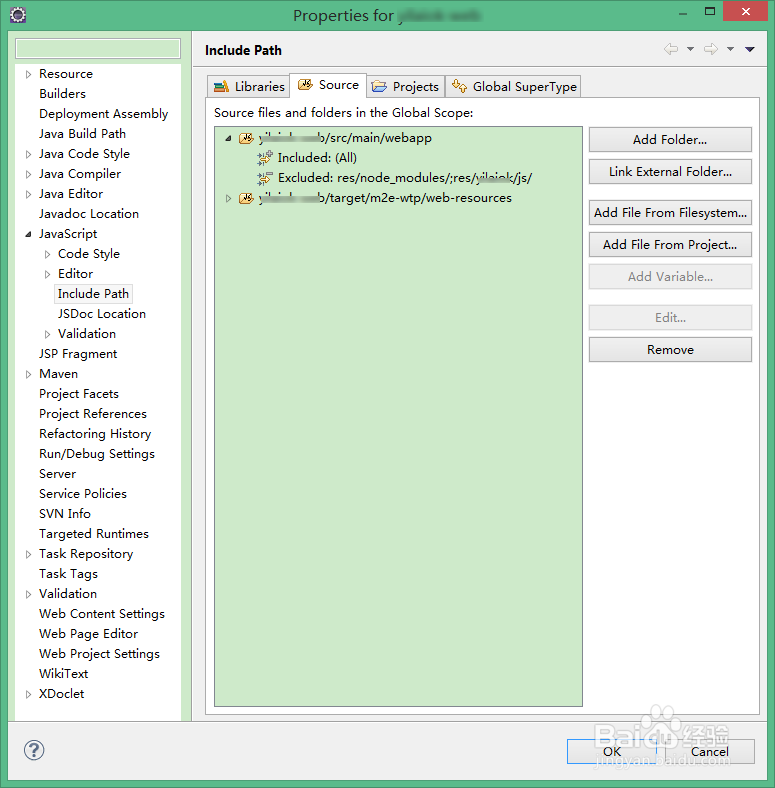
Task: Click the Remove button
Action: (x=670, y=349)
